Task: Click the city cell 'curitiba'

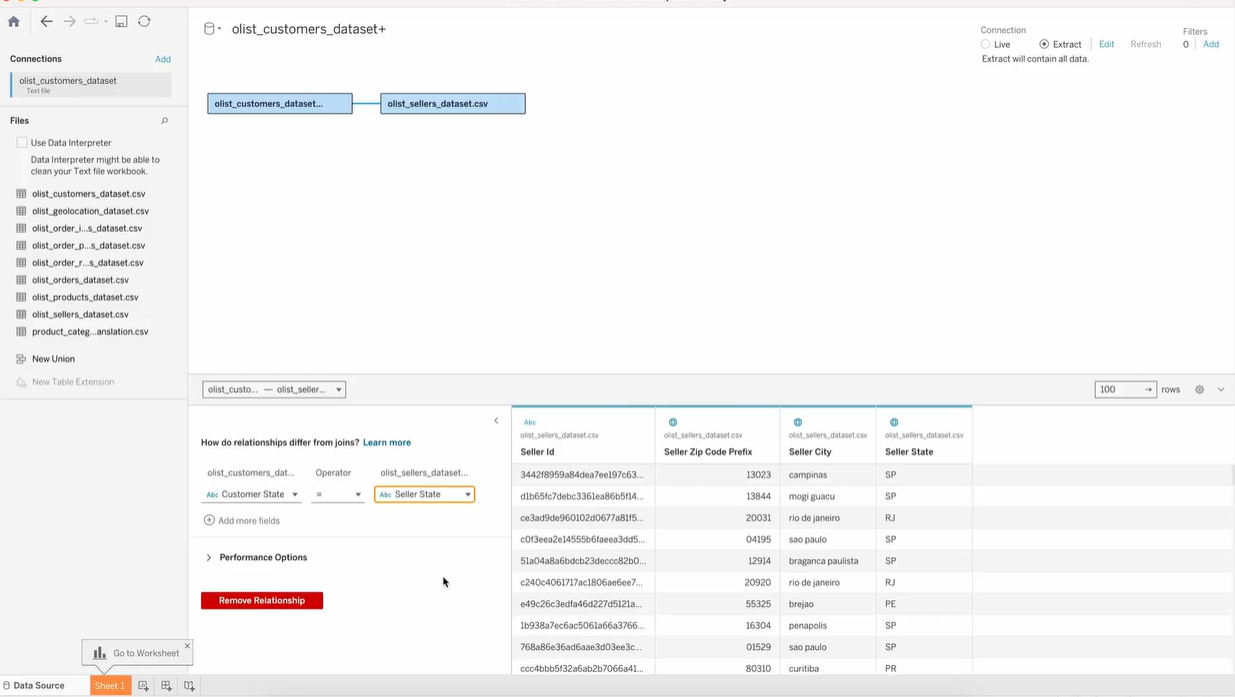Action: pos(828,668)
